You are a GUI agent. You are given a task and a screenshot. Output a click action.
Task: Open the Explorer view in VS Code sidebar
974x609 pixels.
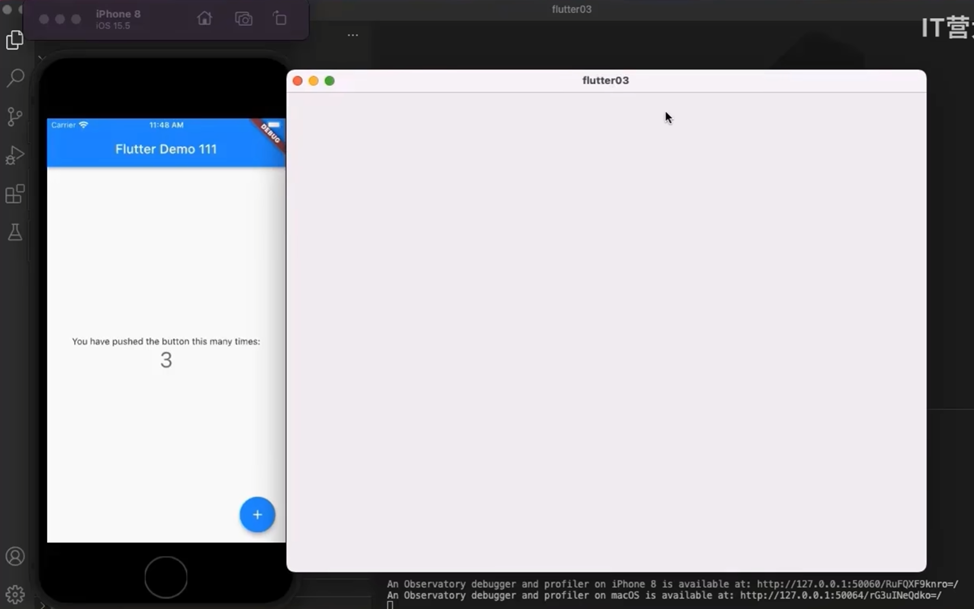pos(14,40)
